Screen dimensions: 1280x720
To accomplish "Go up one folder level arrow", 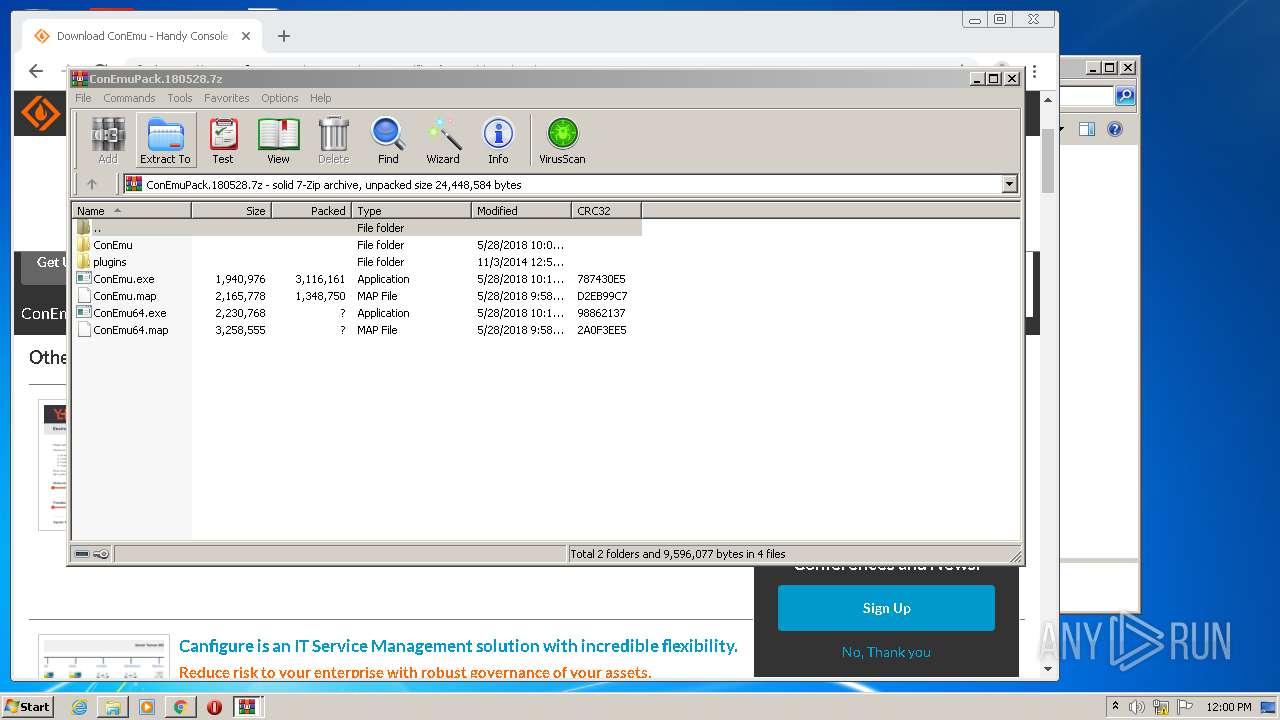I will pos(92,184).
